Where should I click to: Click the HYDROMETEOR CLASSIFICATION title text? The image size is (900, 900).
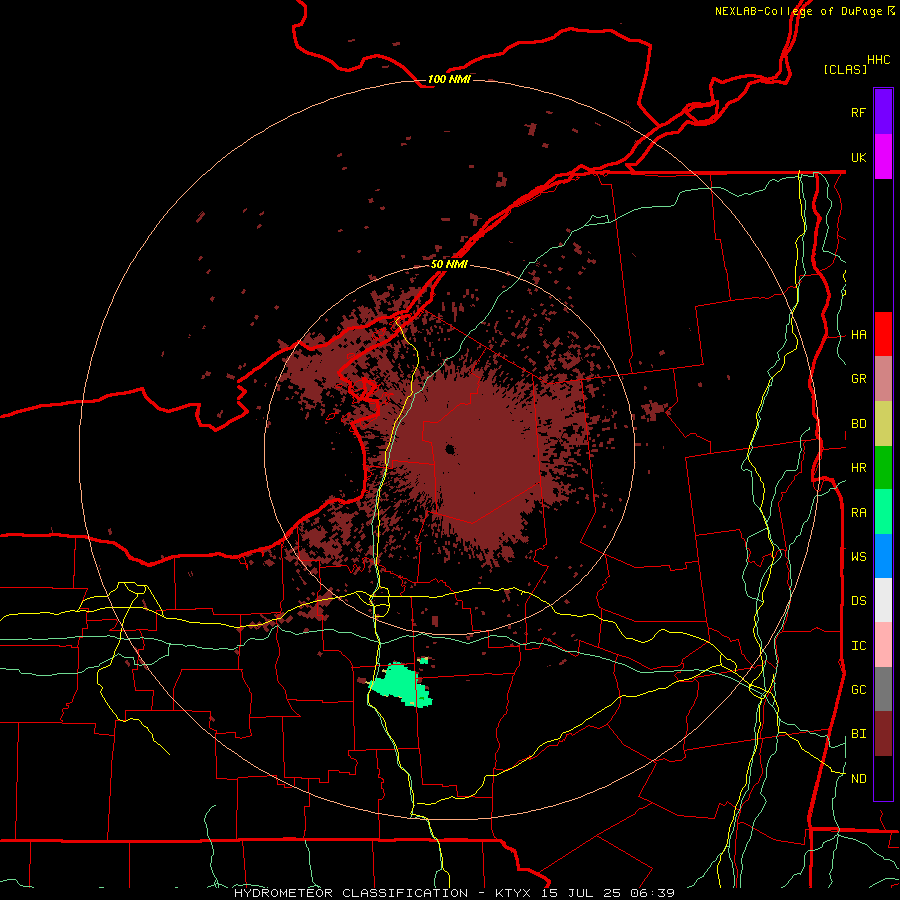tap(351, 893)
